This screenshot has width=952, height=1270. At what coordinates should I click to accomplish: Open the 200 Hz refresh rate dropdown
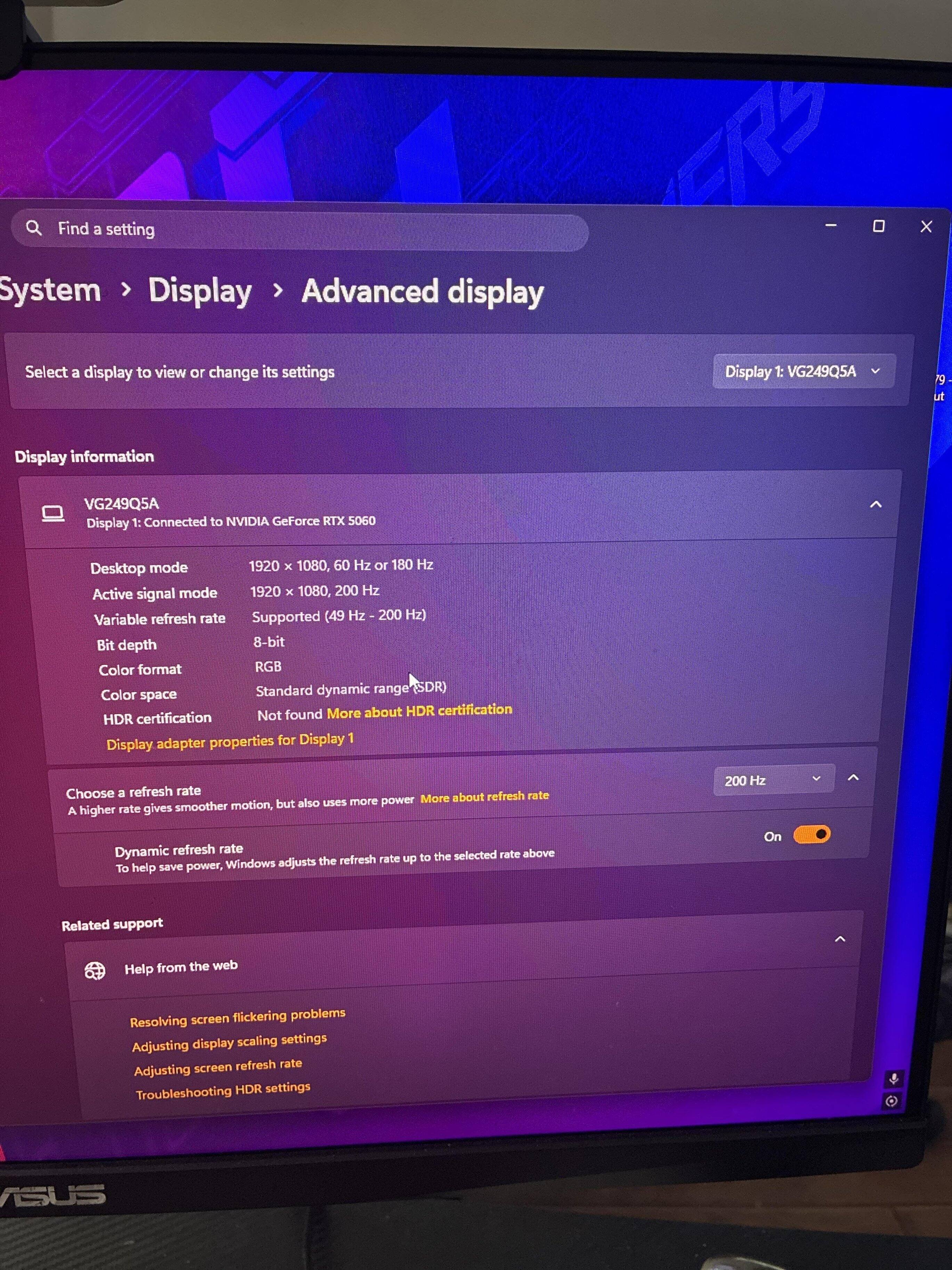pyautogui.click(x=773, y=780)
